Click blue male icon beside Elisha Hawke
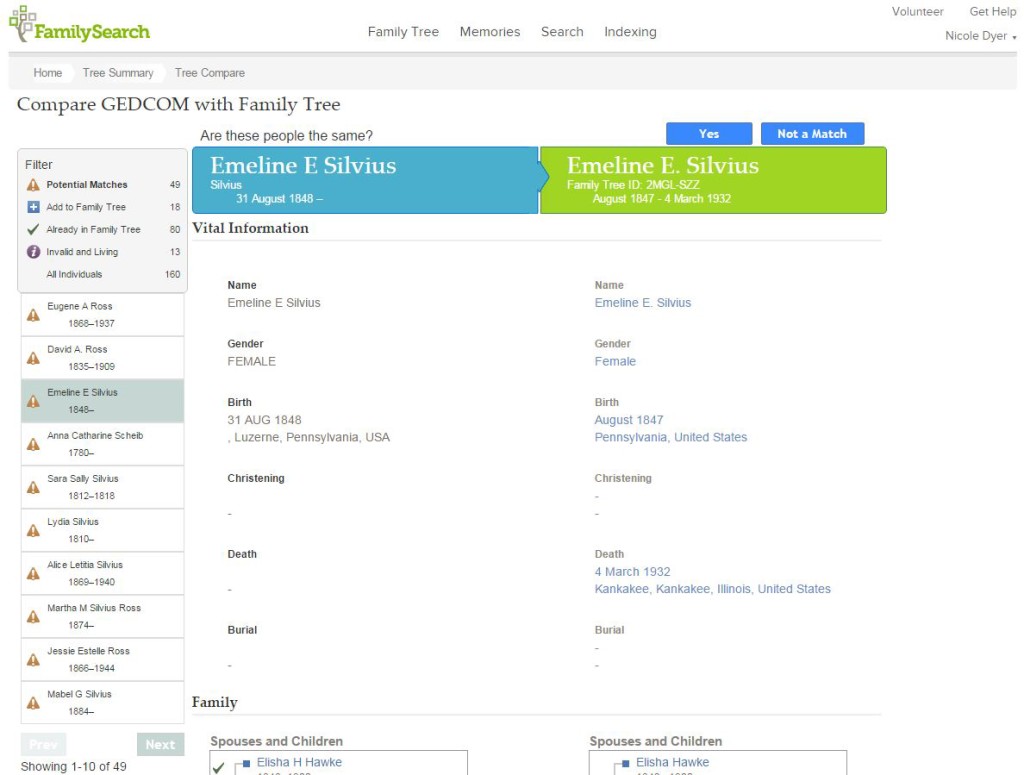Viewport: 1024px width, 775px height. 626,763
